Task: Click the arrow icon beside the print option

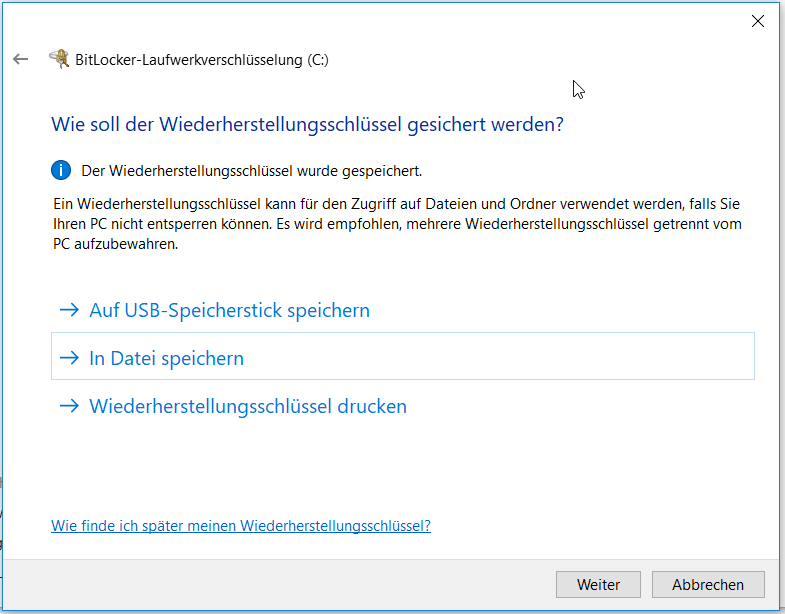Action: pyautogui.click(x=69, y=407)
